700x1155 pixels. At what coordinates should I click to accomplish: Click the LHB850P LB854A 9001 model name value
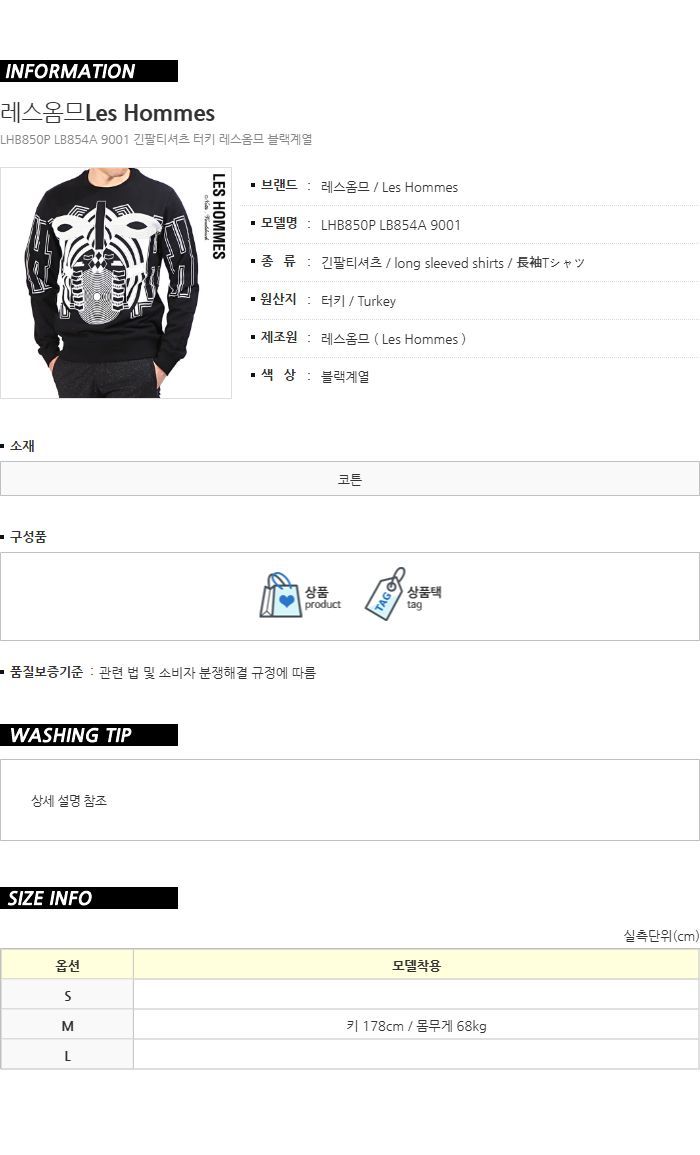click(391, 225)
